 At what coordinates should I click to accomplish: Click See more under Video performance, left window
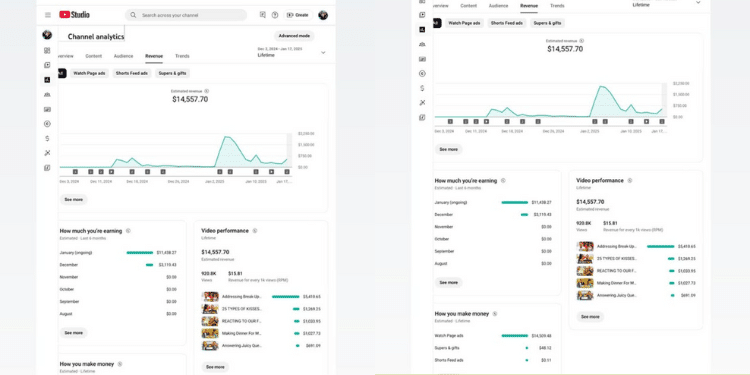pos(215,367)
